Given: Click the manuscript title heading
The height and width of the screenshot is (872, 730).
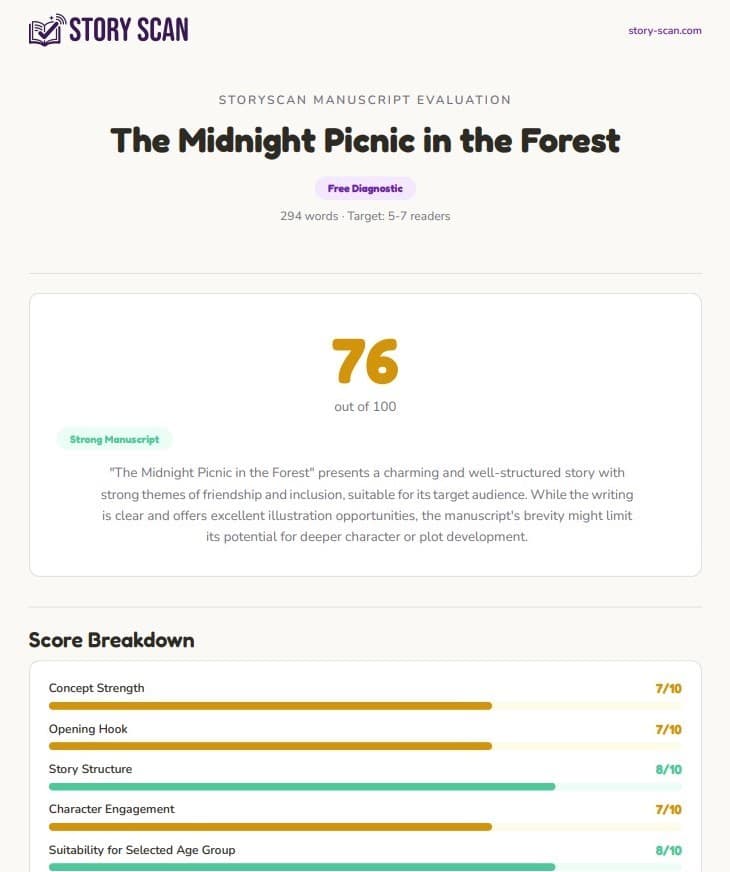Looking at the screenshot, I should tap(365, 140).
